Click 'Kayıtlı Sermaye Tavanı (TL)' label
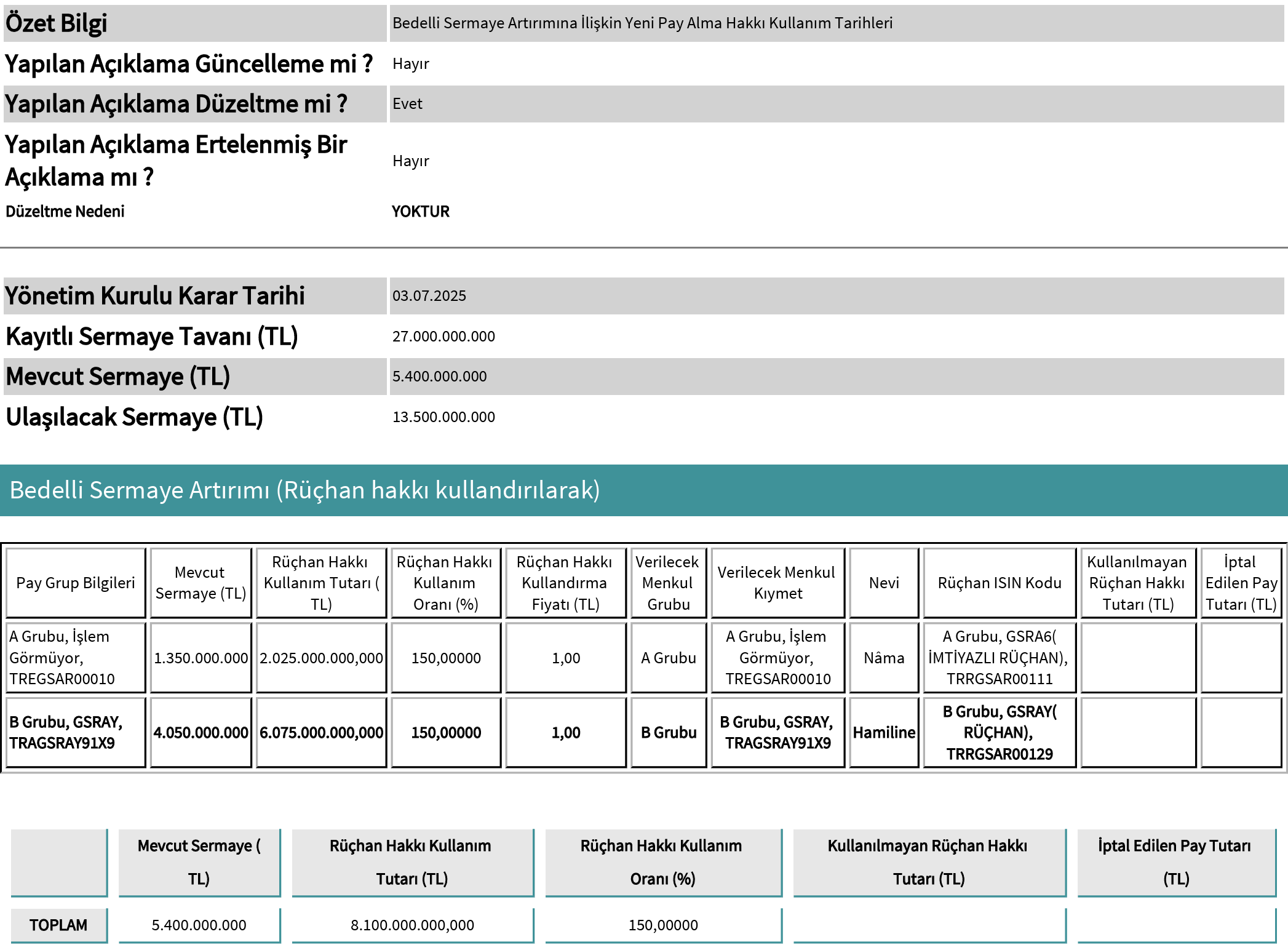 point(152,337)
